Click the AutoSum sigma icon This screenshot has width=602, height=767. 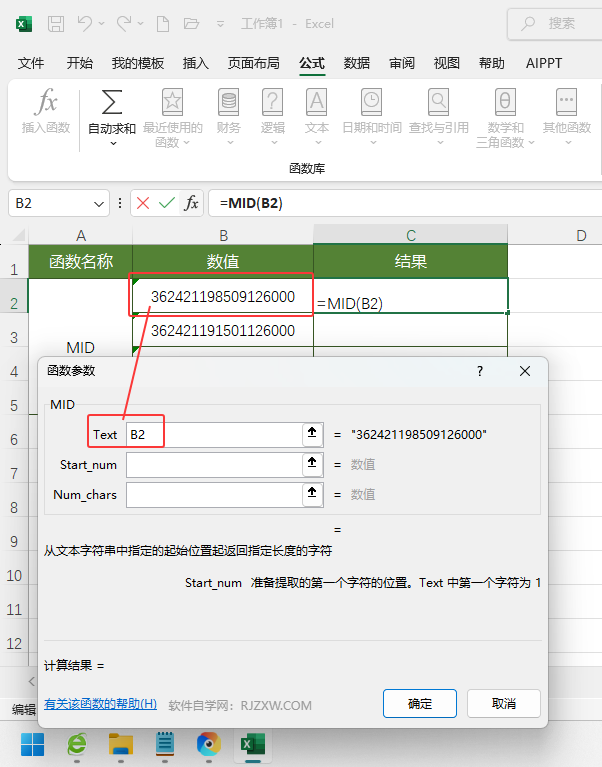111,102
